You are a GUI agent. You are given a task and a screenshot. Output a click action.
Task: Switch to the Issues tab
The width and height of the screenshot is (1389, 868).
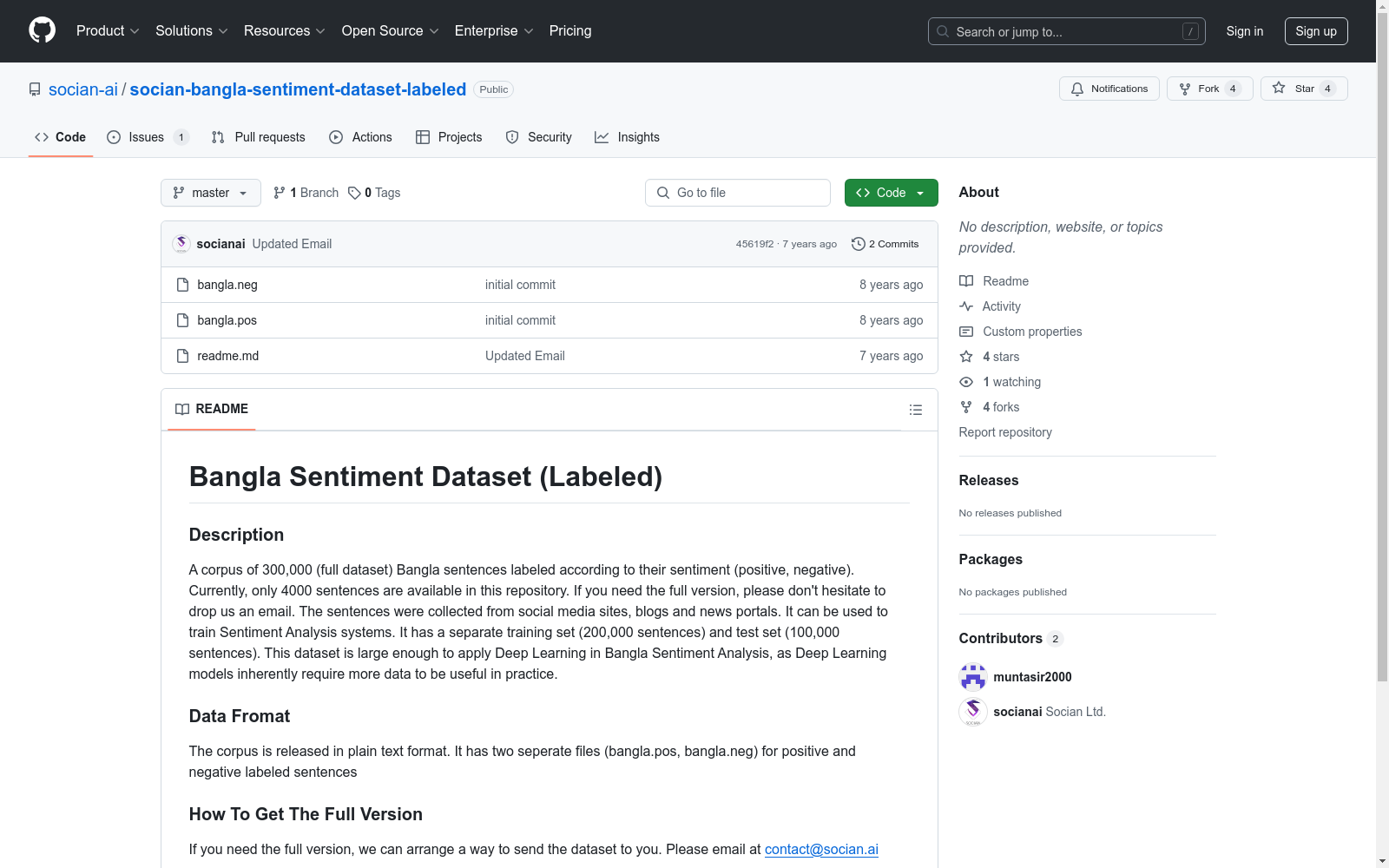pos(148,137)
